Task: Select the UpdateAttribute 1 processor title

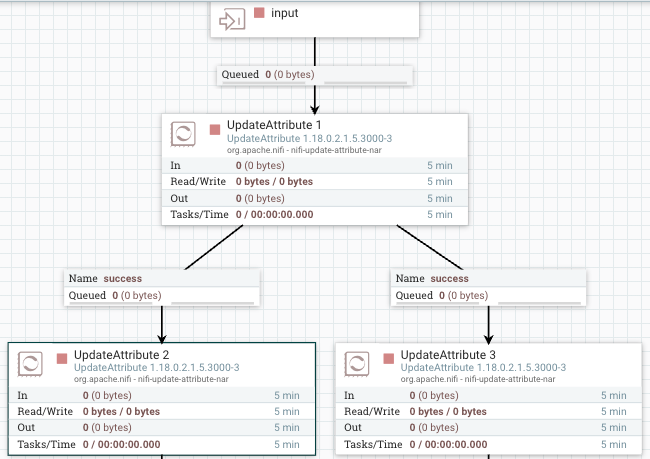Action: tap(274, 125)
